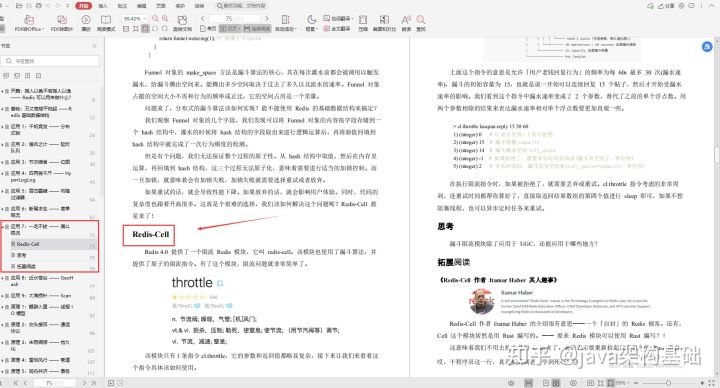Expand the 应用 1 bookmark arrow
This screenshot has height=388, width=720.
point(2,127)
